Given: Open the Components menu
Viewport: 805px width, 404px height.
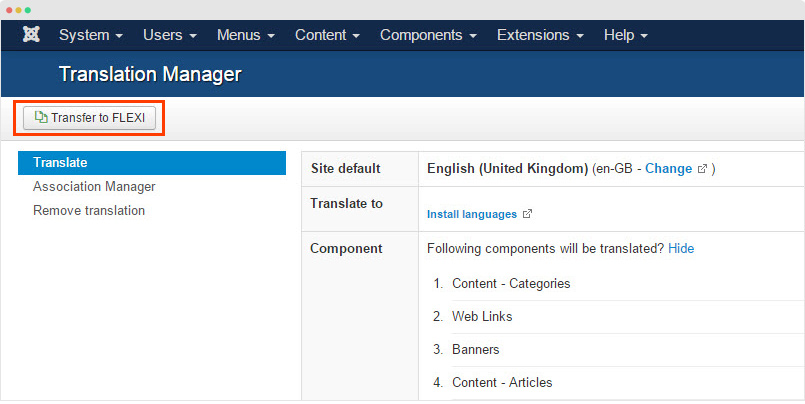Looking at the screenshot, I should pos(428,35).
